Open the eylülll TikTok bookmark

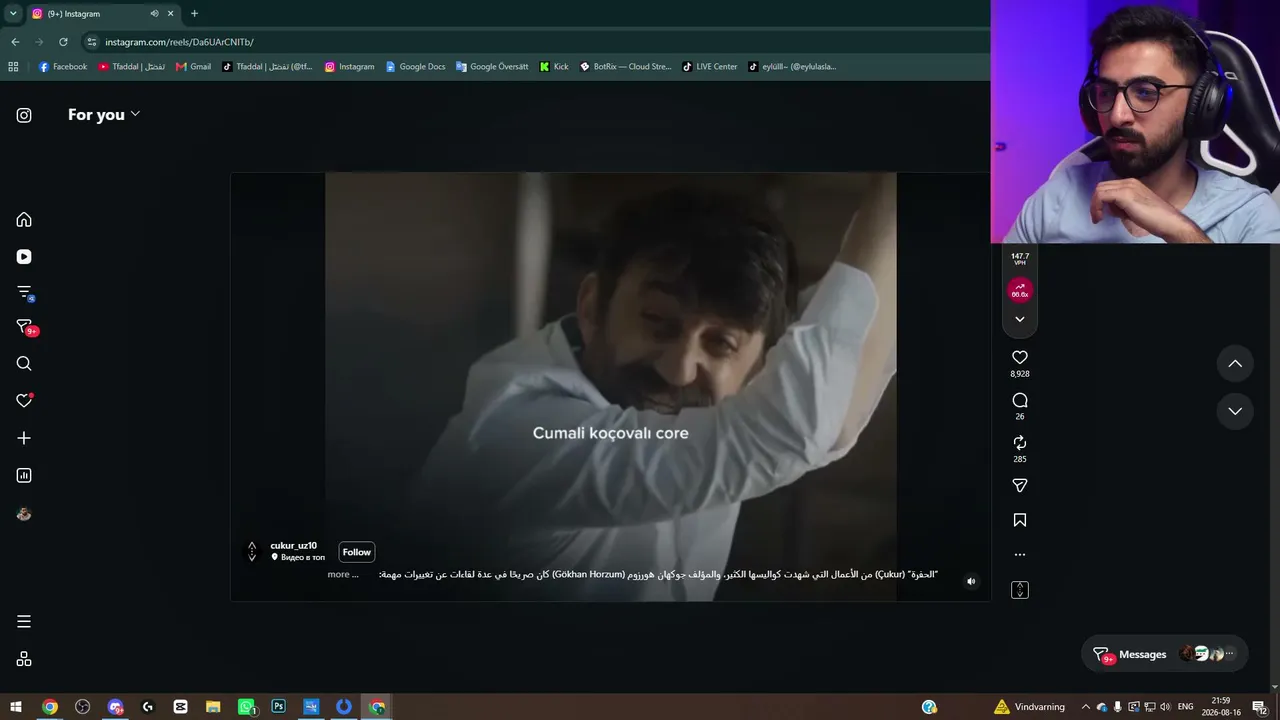coord(792,67)
